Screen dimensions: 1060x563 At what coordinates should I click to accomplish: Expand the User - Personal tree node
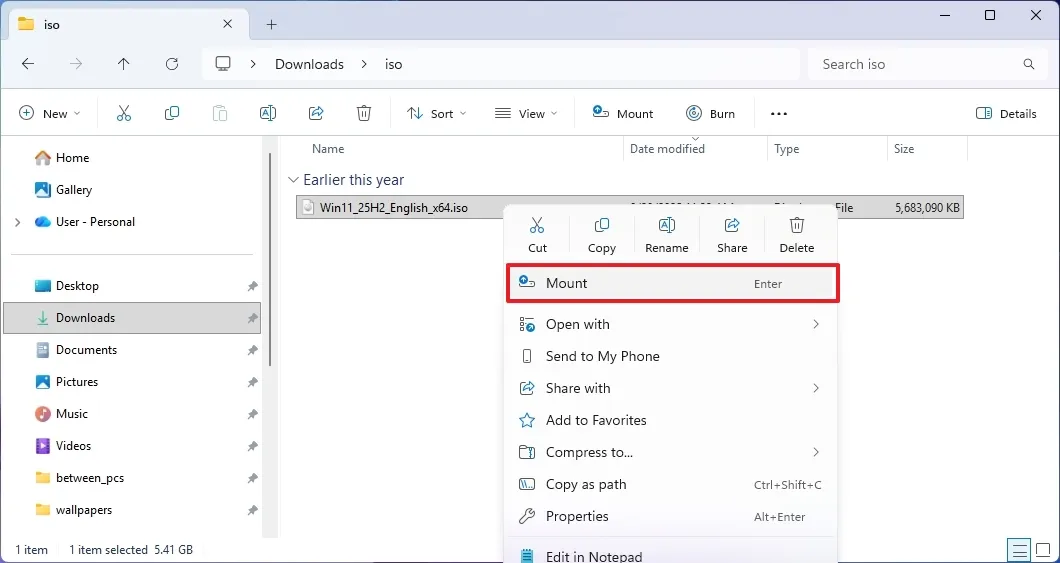point(18,222)
